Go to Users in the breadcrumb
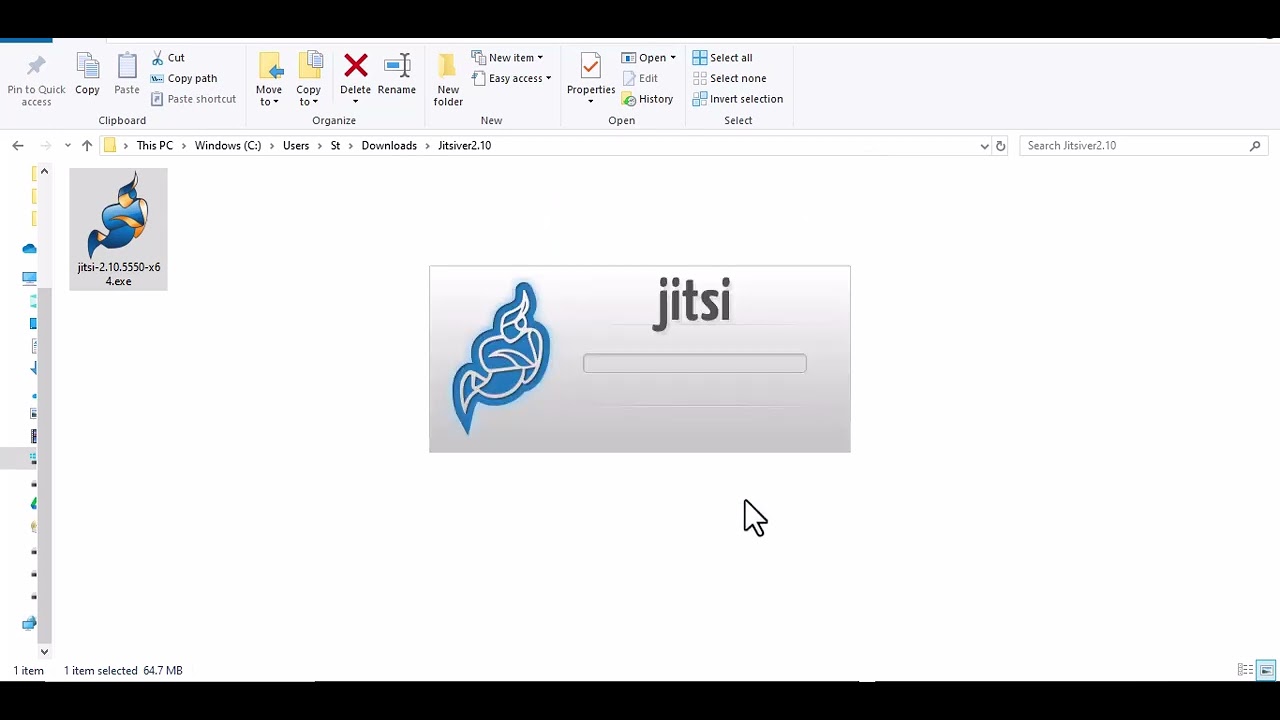Viewport: 1280px width, 720px height. pyautogui.click(x=296, y=146)
